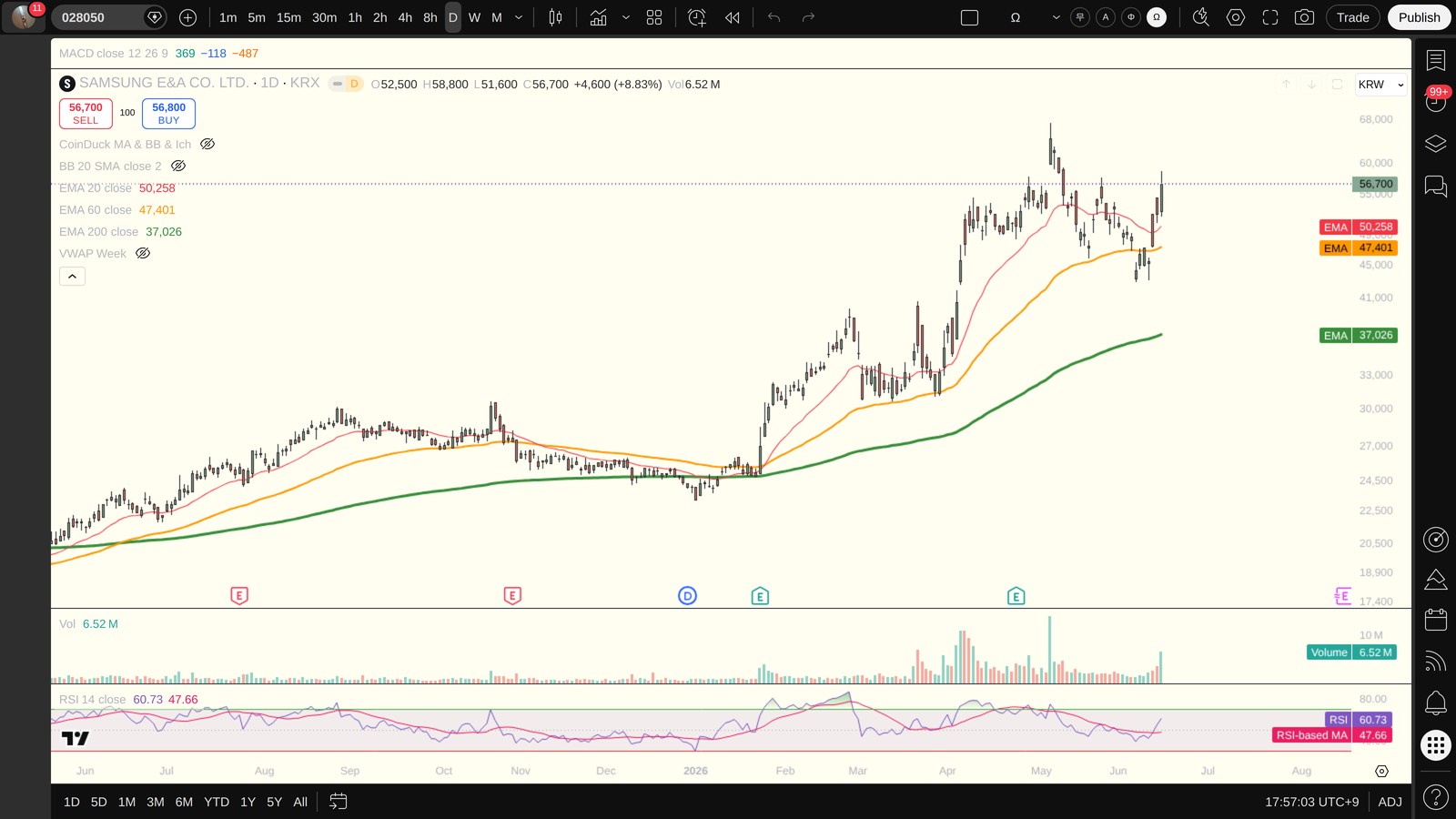
Task: Open the alerts panel with the 99+ badge
Action: click(1436, 100)
